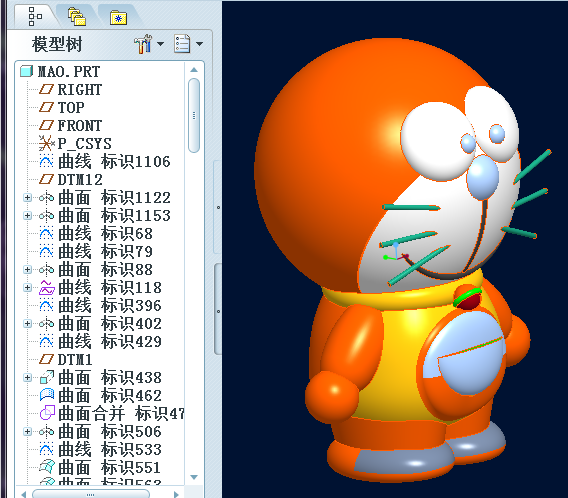
Task: Select the TOP tree entry
Action: tap(71, 108)
